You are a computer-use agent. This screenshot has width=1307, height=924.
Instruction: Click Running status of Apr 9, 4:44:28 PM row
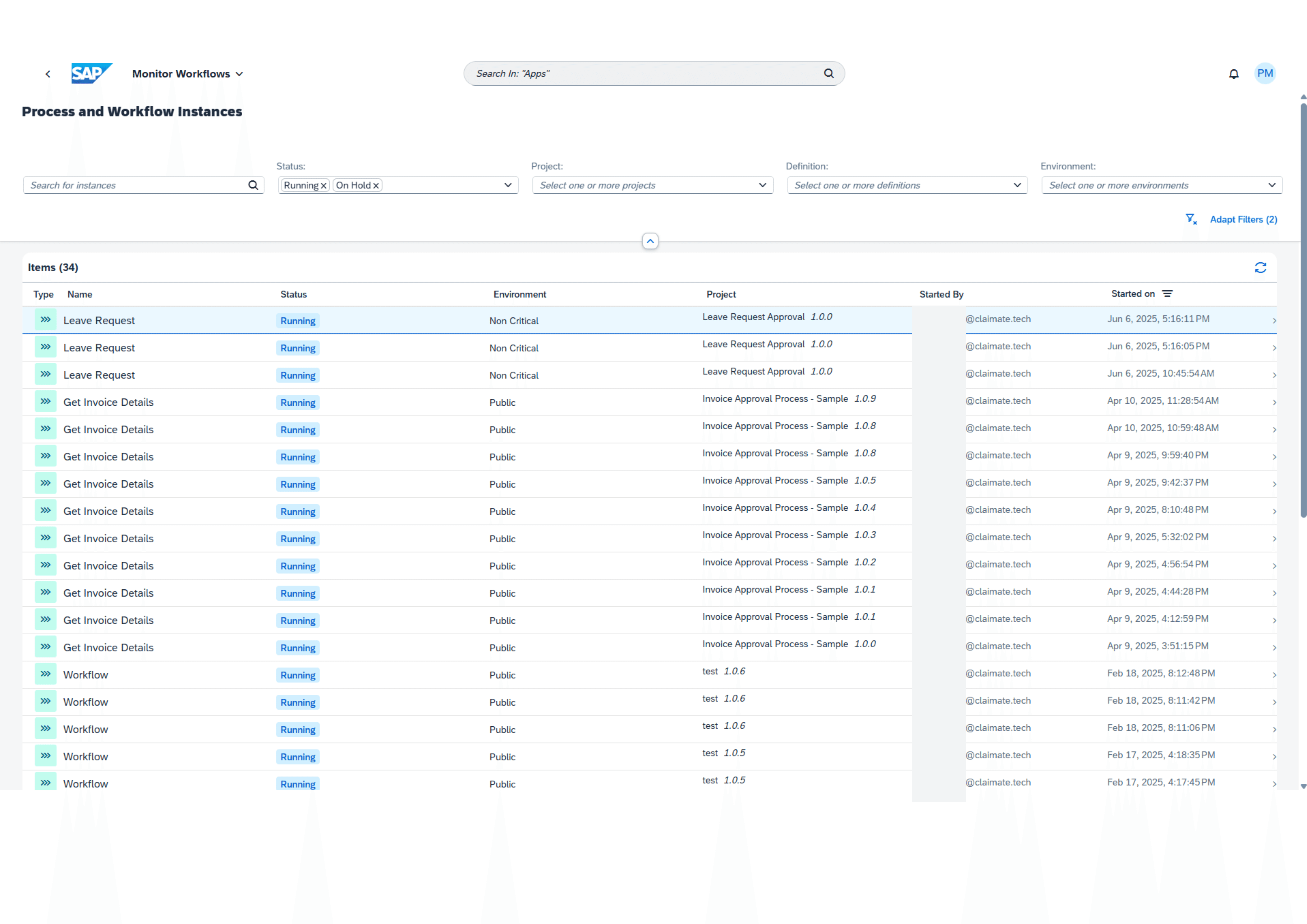point(298,593)
